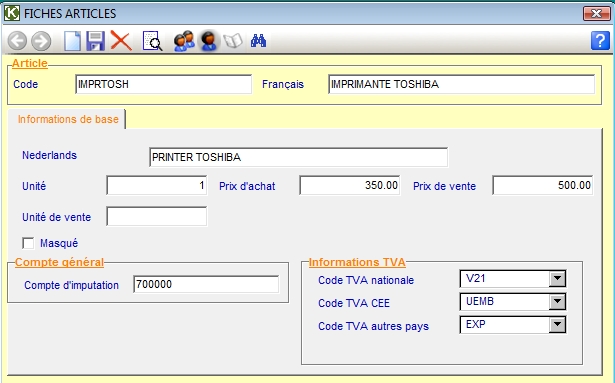Screen dimensions: 615x383
Task: Focus the empty Unité de vente field
Action: coord(156,216)
